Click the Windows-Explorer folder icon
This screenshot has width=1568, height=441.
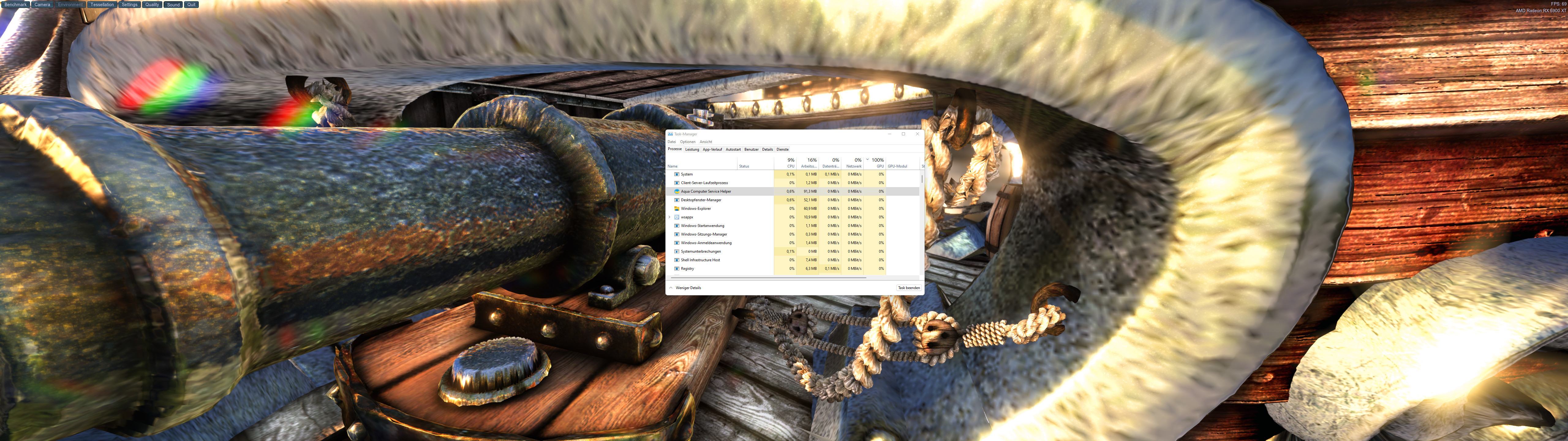tap(676, 208)
